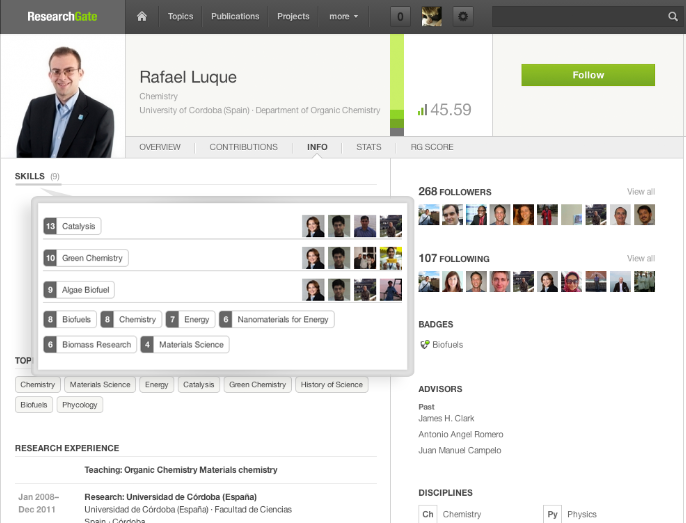Click the search magnifier icon
This screenshot has width=686, height=523.
click(673, 16)
